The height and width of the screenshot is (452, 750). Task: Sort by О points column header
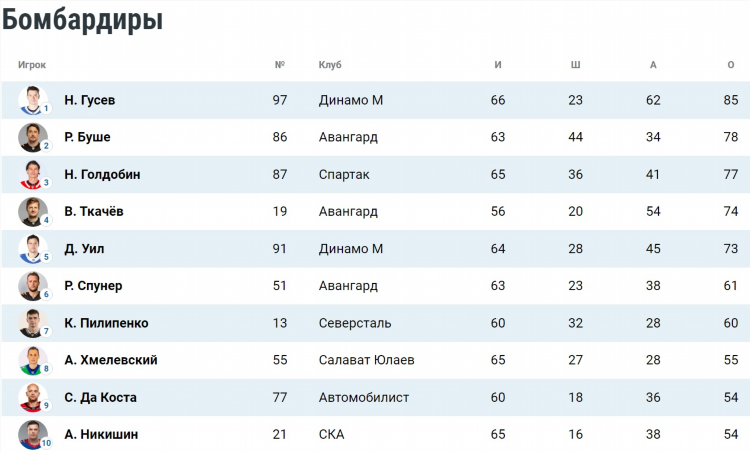[x=730, y=65]
